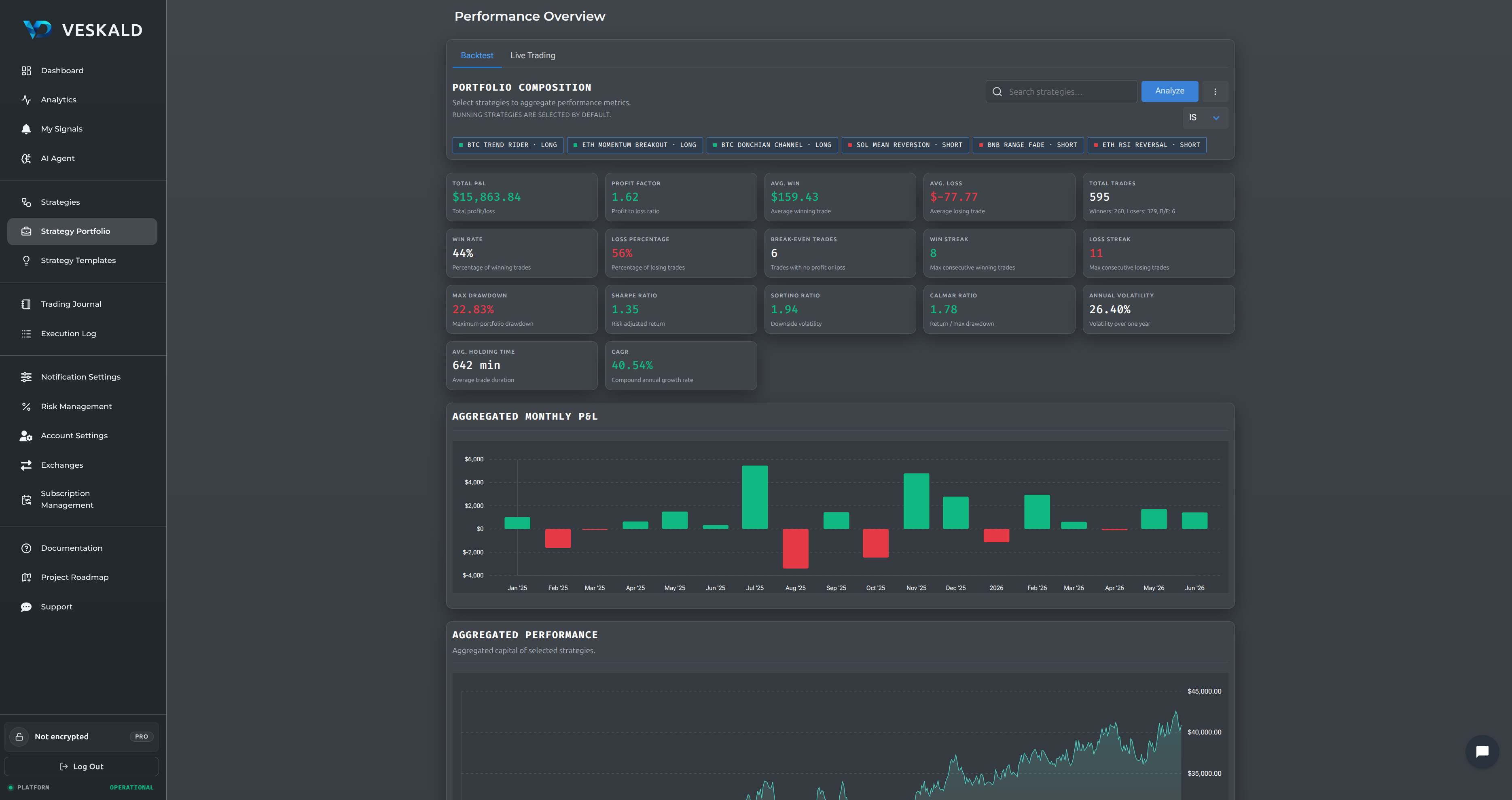Click the three-dot options menu icon
The width and height of the screenshot is (1512, 800).
click(x=1215, y=91)
